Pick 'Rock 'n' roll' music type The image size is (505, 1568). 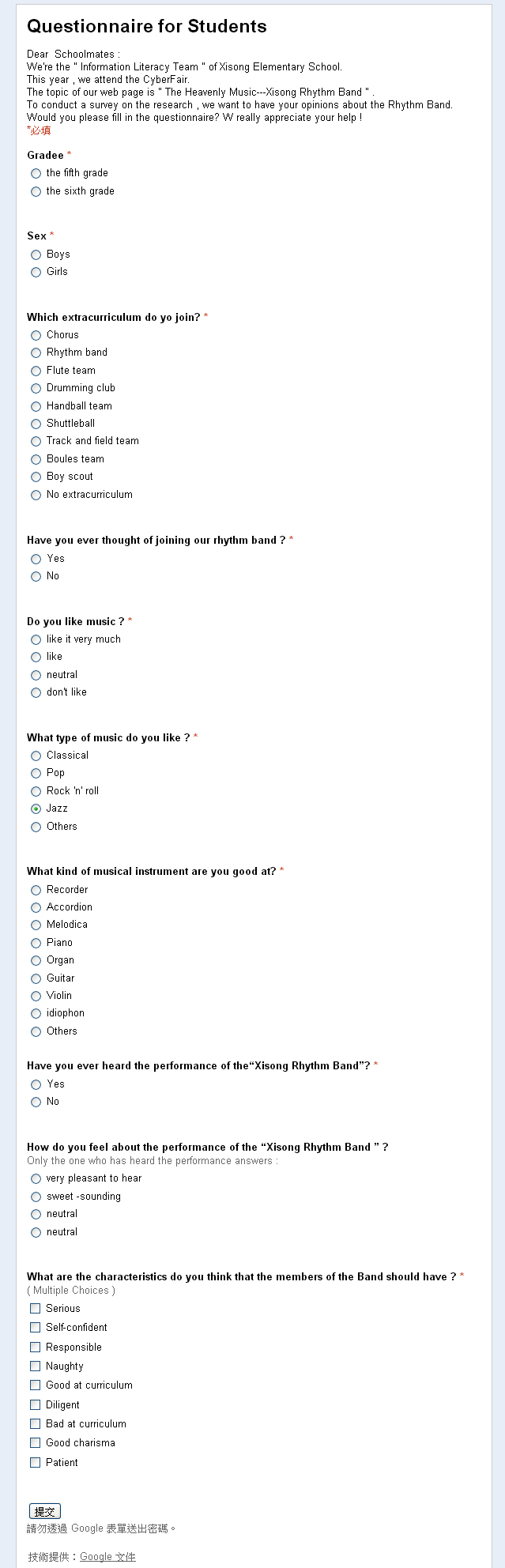(x=36, y=791)
